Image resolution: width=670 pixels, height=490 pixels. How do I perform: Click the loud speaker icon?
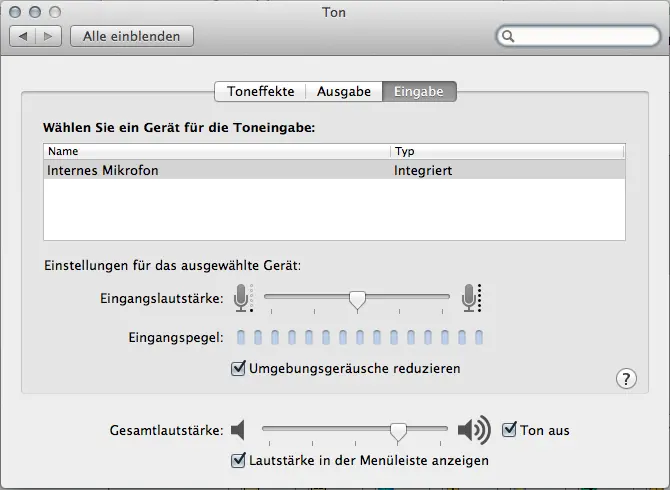coord(473,430)
